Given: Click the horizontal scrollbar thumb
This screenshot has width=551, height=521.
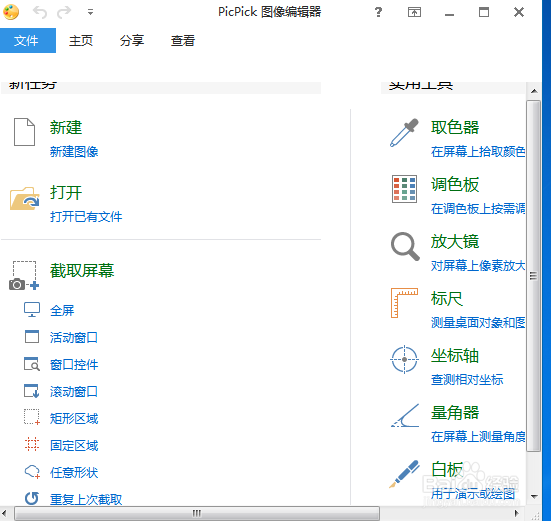Looking at the screenshot, I should pos(197,514).
